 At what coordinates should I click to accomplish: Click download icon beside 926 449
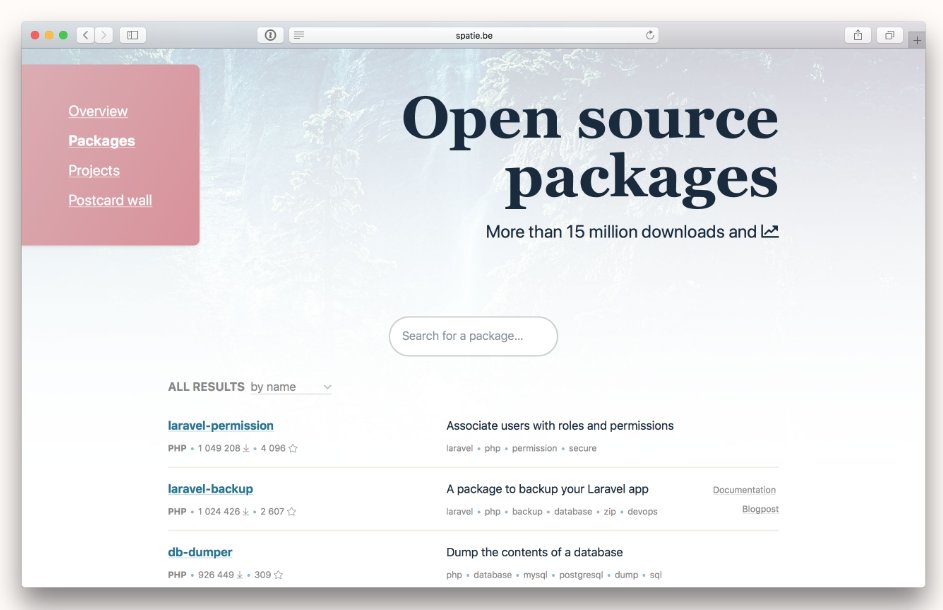239,575
